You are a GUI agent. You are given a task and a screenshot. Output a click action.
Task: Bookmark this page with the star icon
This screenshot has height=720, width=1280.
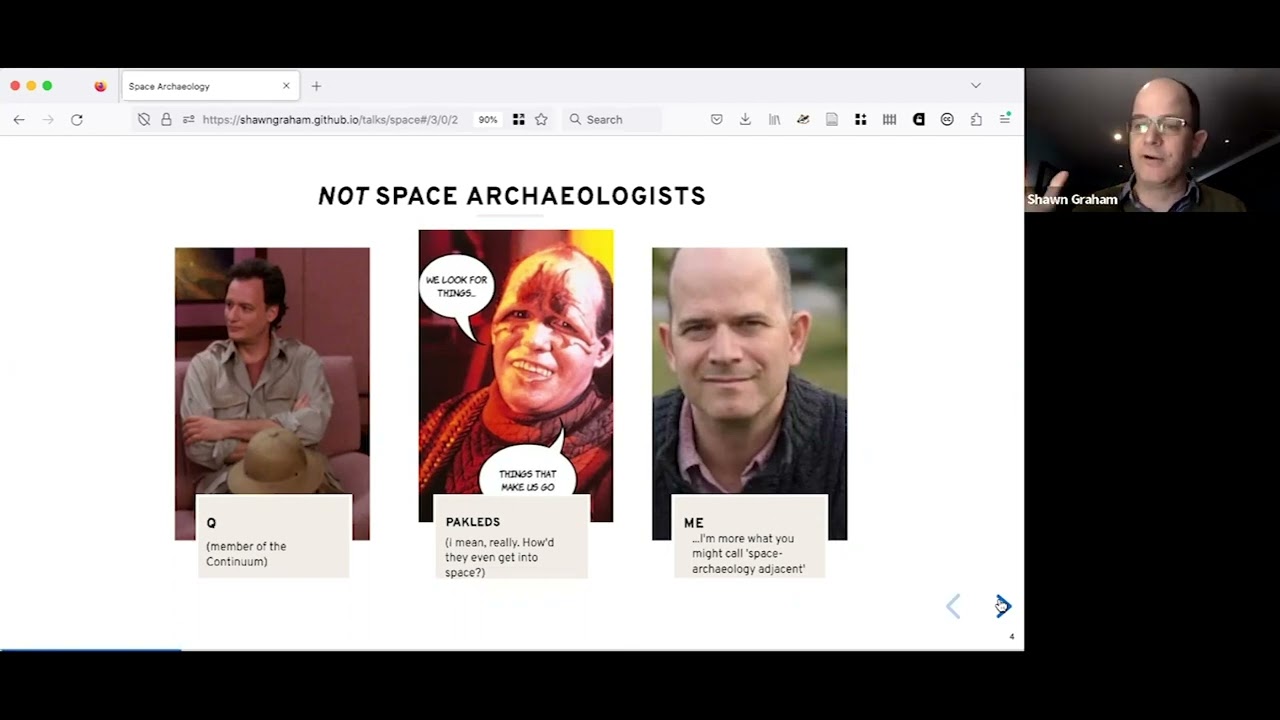pyautogui.click(x=541, y=119)
